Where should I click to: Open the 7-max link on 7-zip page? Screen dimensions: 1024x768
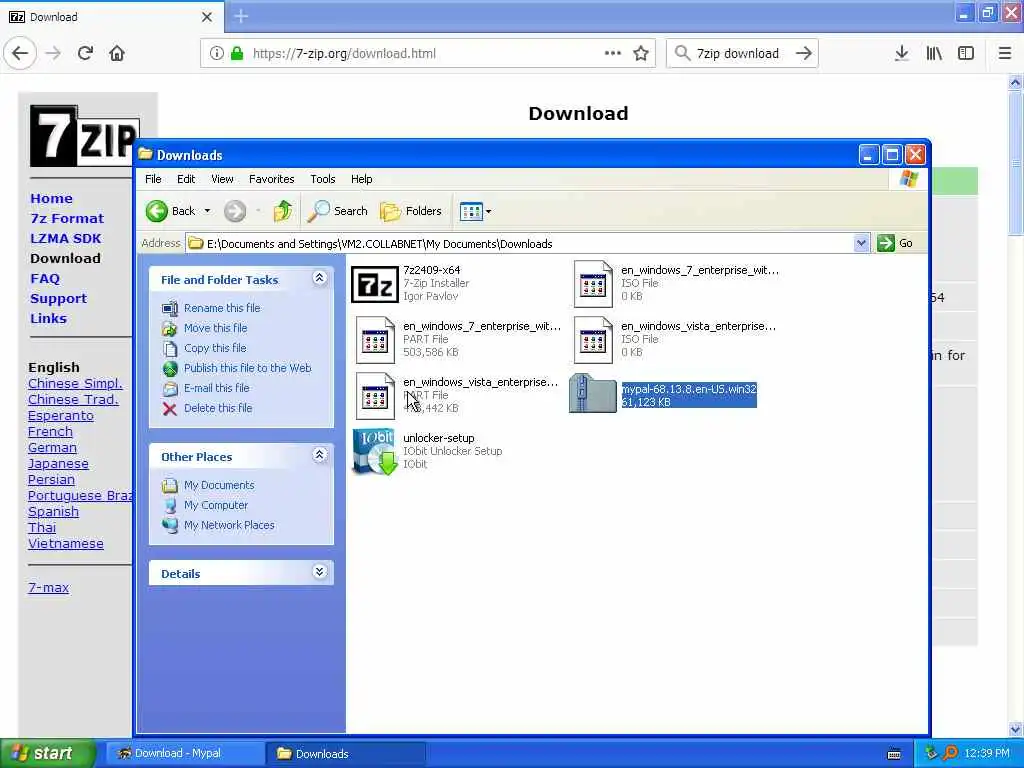click(48, 588)
